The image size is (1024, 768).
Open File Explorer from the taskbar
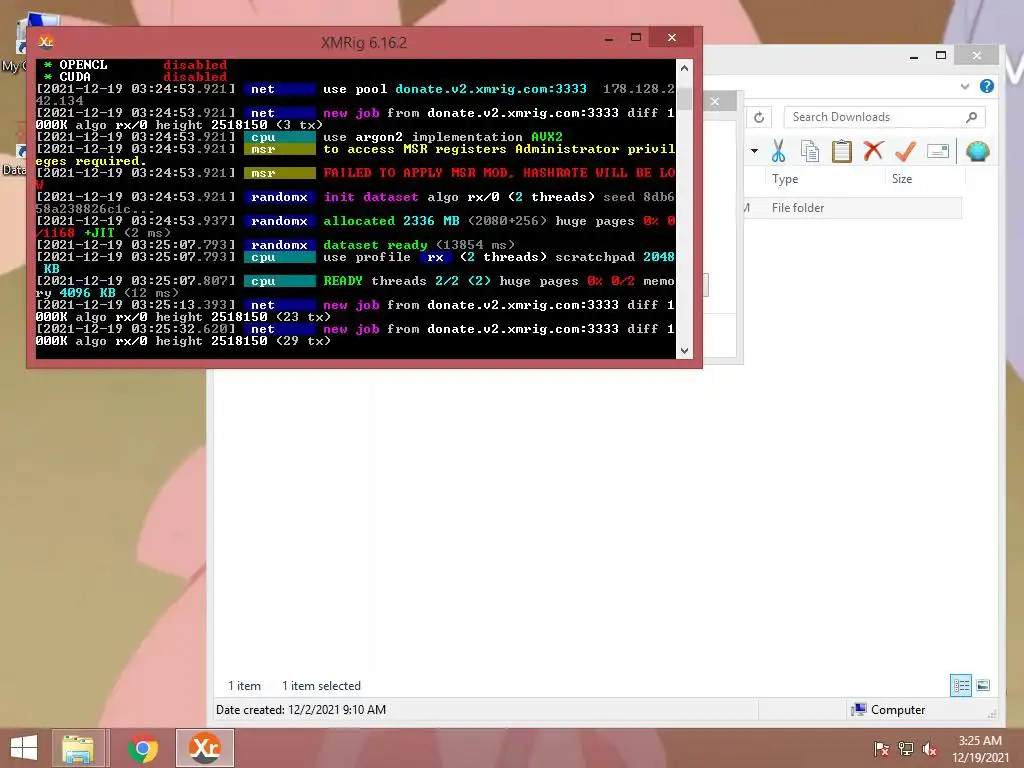click(78, 748)
